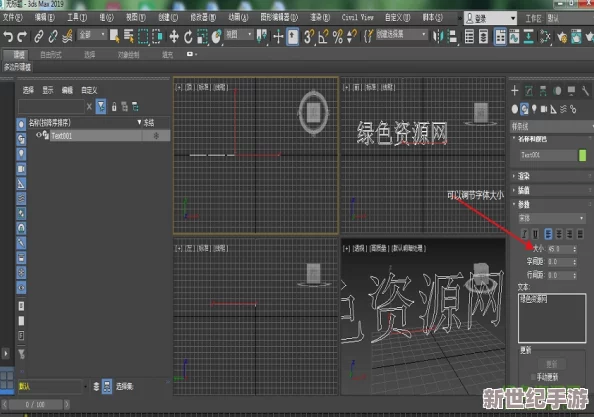Activate the Select and Rotate tool
This screenshot has width=594, height=417.
click(188, 37)
